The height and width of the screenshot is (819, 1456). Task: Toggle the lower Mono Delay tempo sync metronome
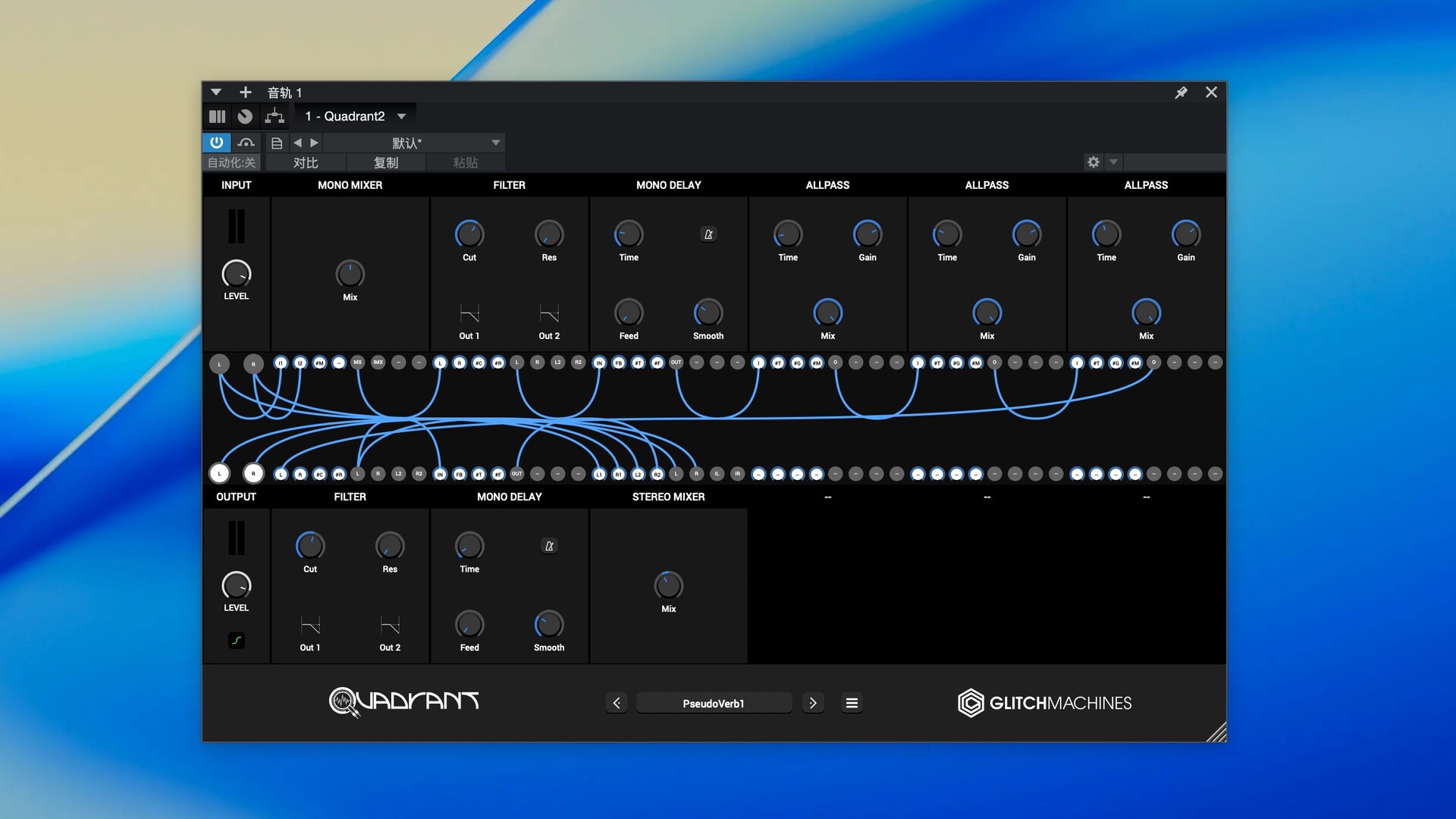549,546
